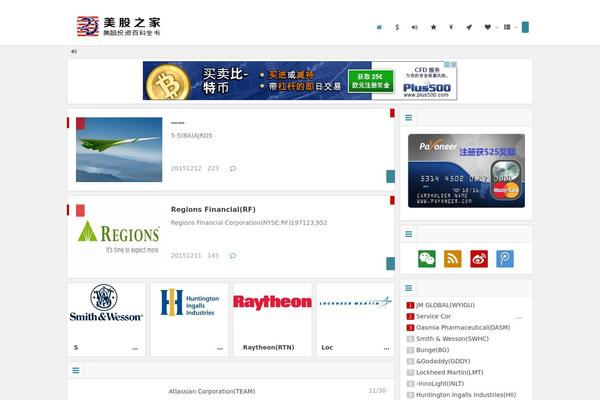Open InnoLight(INLT) list entry
This screenshot has width=600, height=400.
click(440, 383)
